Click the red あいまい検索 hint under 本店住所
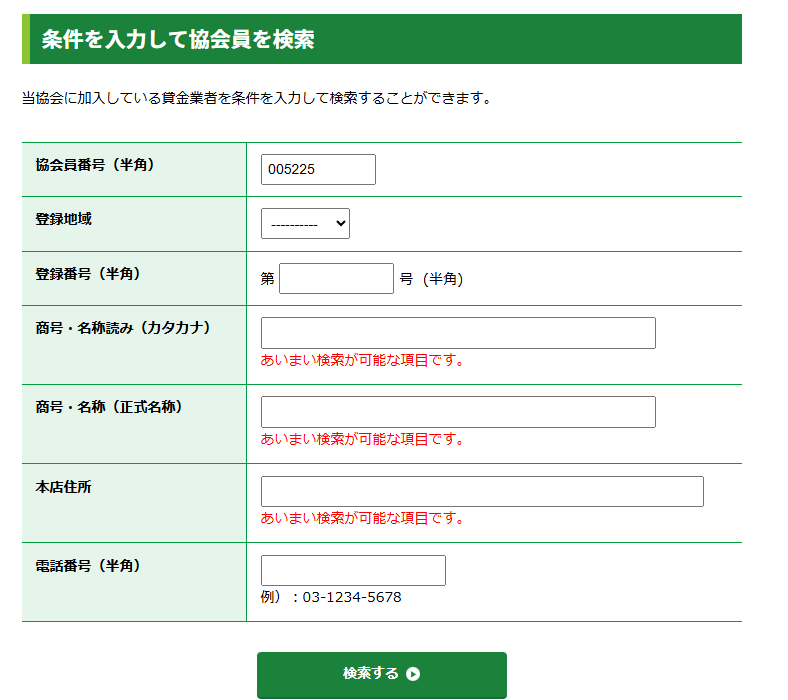 click(x=362, y=518)
